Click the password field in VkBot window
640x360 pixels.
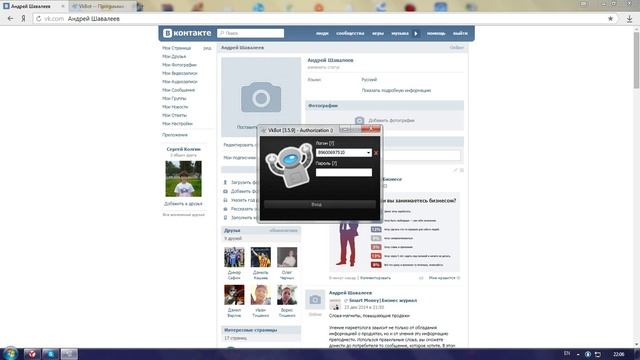[x=344, y=172]
